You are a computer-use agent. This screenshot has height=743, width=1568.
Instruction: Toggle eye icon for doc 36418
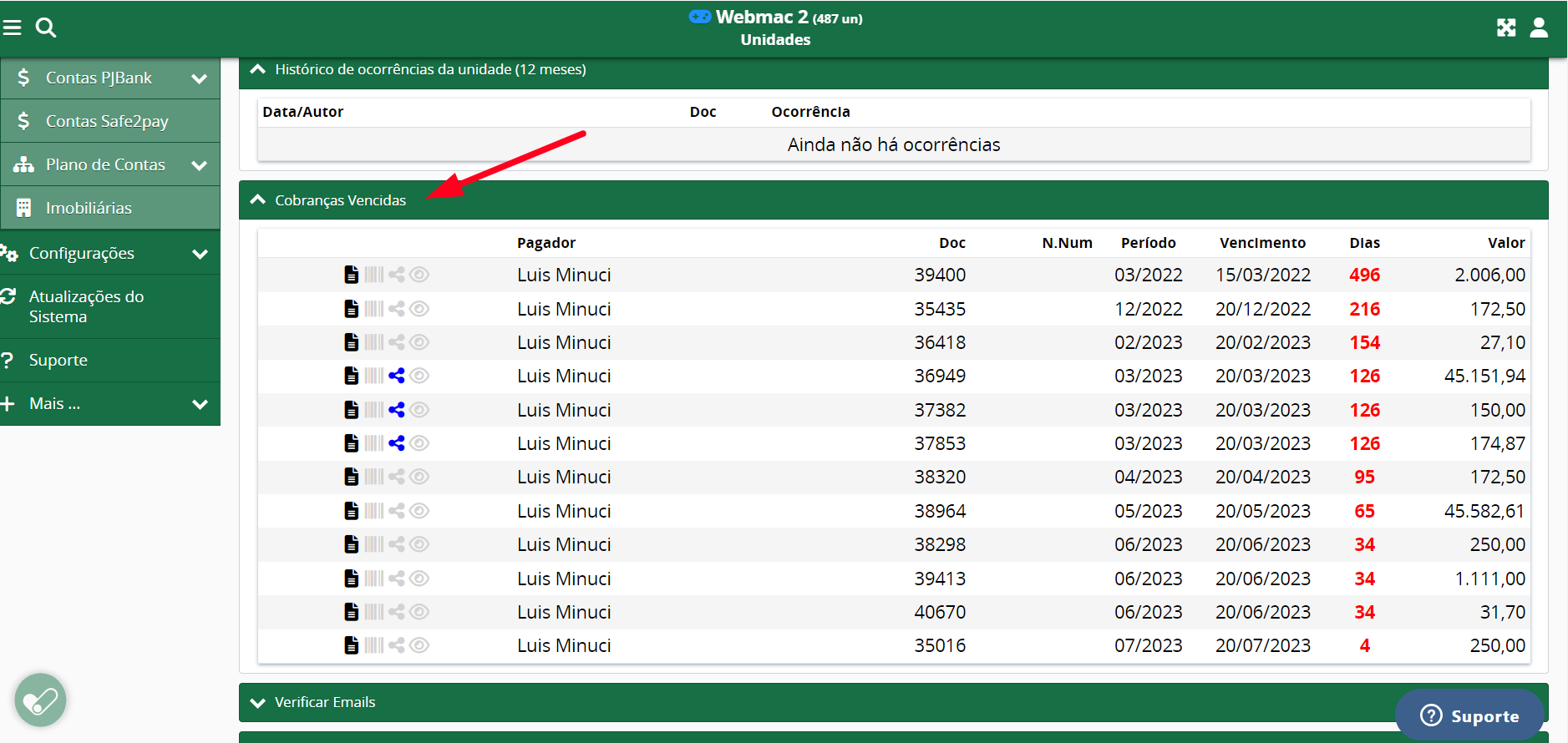pyautogui.click(x=419, y=342)
